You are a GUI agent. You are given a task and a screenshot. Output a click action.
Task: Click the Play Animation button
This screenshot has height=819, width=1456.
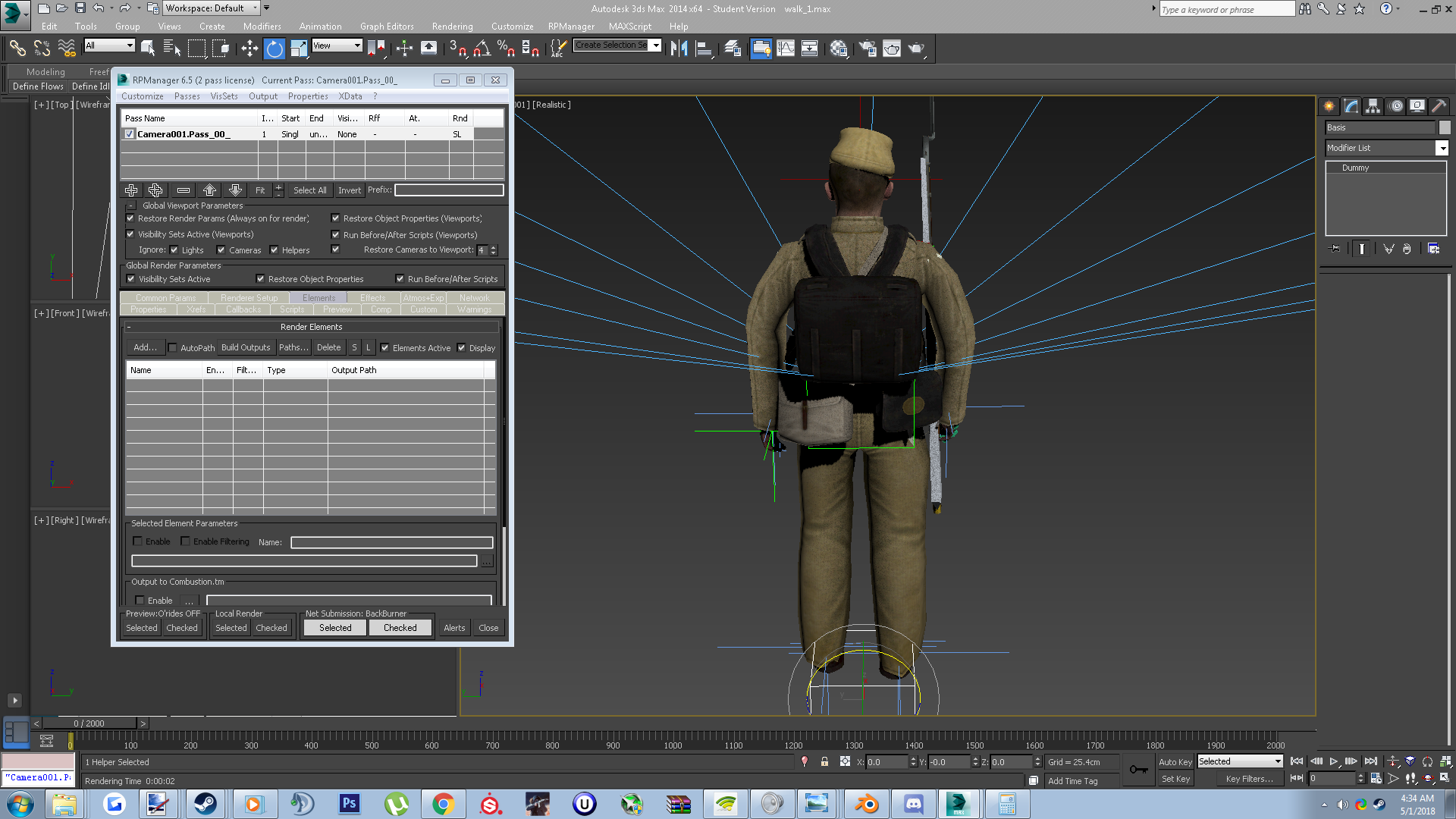tap(1334, 761)
